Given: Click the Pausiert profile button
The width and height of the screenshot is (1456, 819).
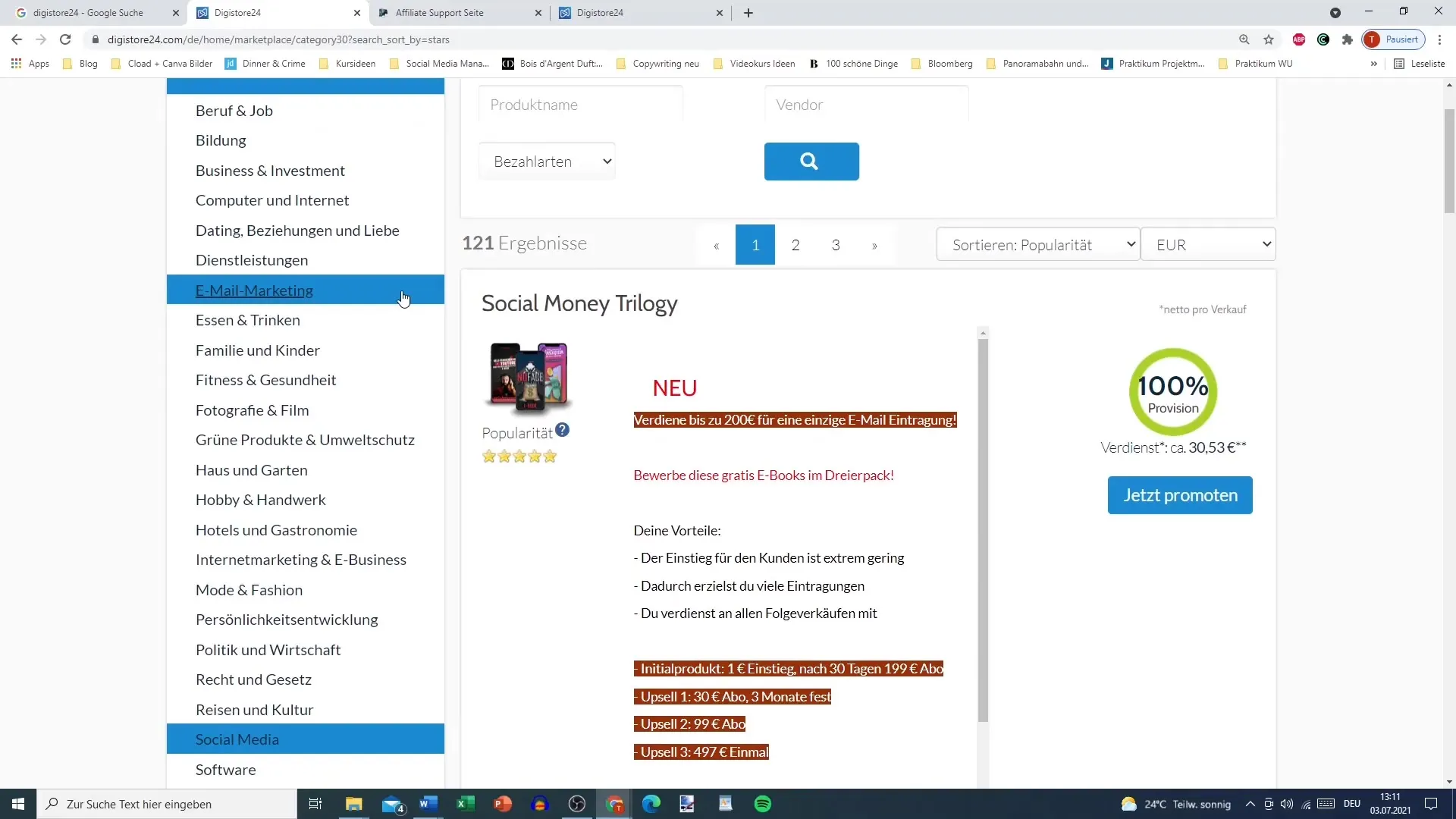Looking at the screenshot, I should point(1394,39).
